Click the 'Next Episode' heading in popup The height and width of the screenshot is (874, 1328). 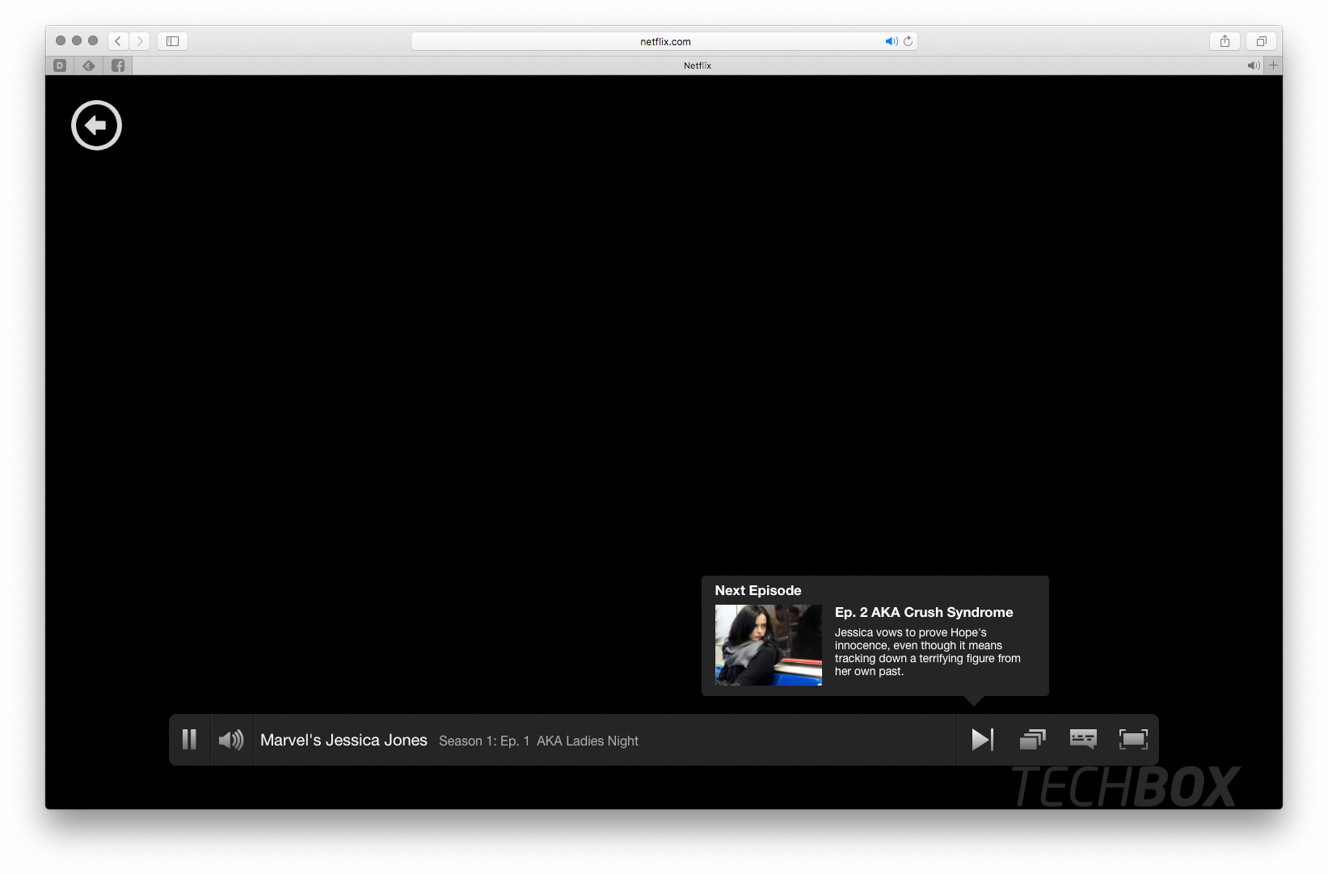click(758, 590)
